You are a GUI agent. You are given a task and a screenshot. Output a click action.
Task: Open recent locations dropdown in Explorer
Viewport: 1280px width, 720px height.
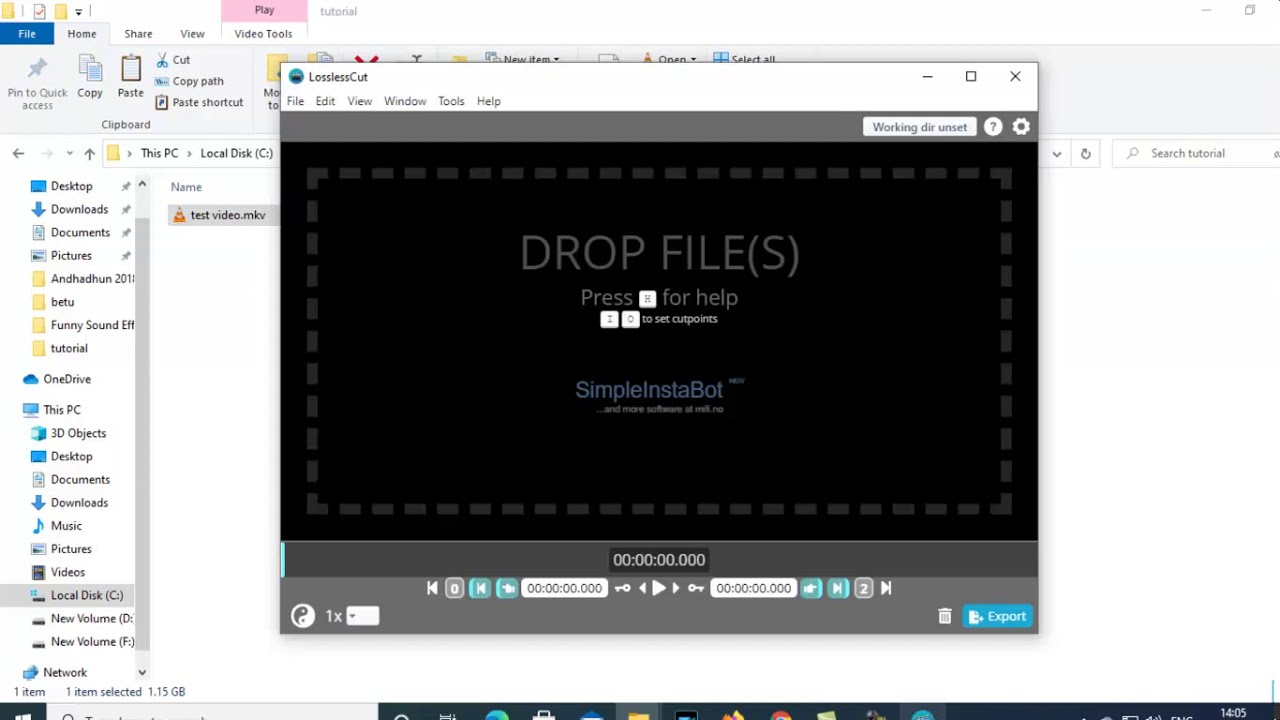coord(69,153)
